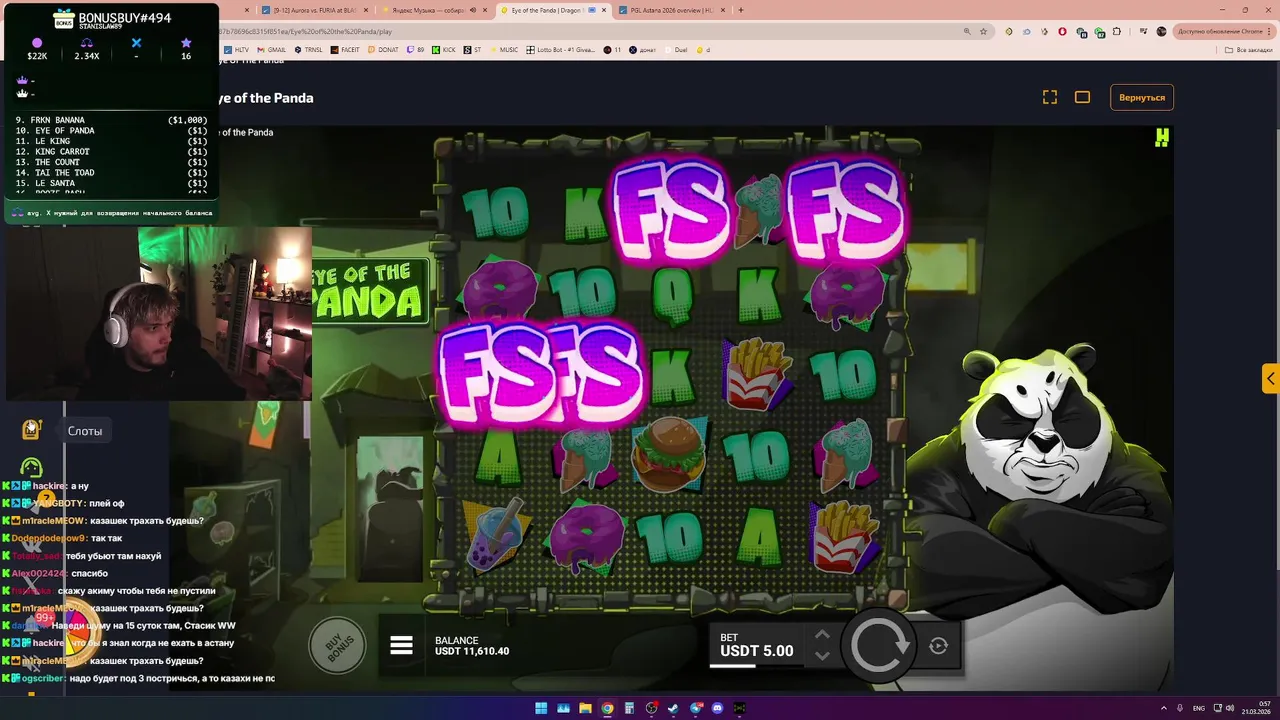Enter fullscreen mode for the game
The image size is (1280, 720).
coord(1050,97)
